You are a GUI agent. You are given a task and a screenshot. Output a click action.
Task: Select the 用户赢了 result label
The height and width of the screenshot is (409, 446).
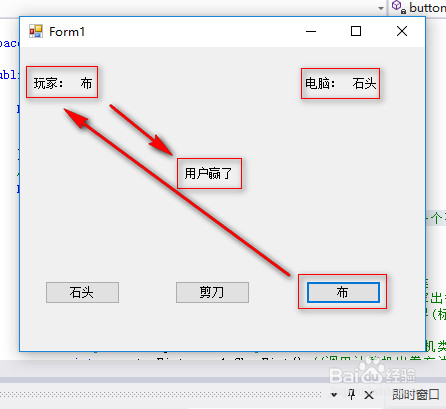pyautogui.click(x=208, y=173)
